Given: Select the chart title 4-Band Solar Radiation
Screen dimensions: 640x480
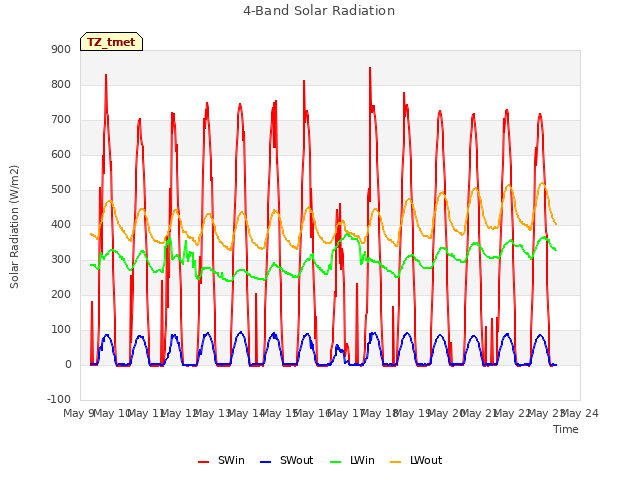Looking at the screenshot, I should tap(319, 11).
